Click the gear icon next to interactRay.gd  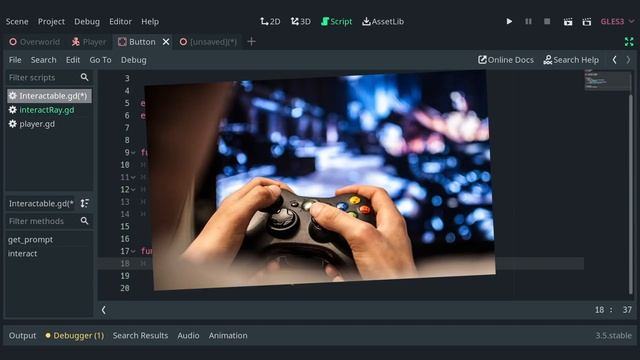pos(13,110)
